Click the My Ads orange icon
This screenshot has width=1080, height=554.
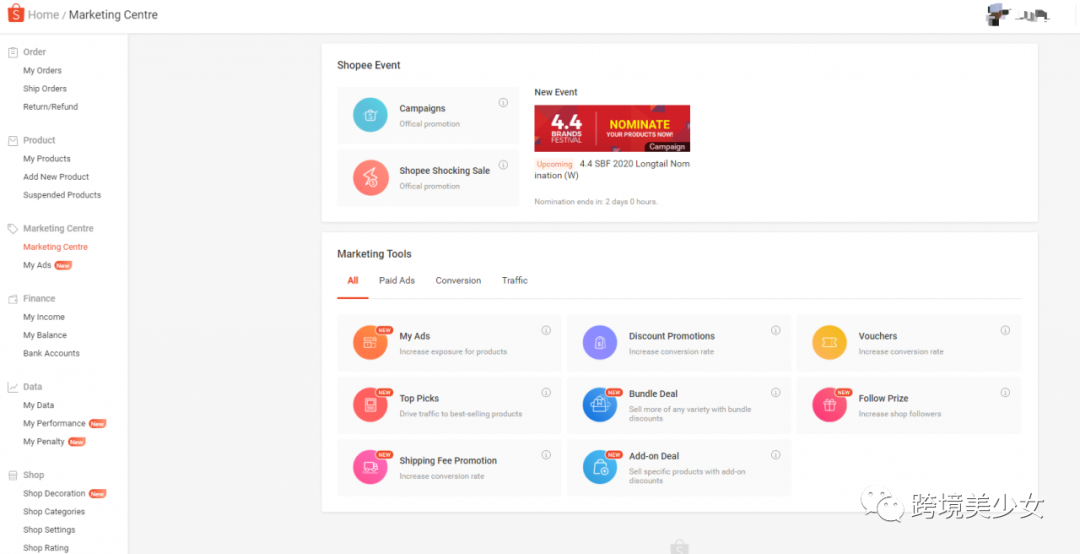point(371,342)
